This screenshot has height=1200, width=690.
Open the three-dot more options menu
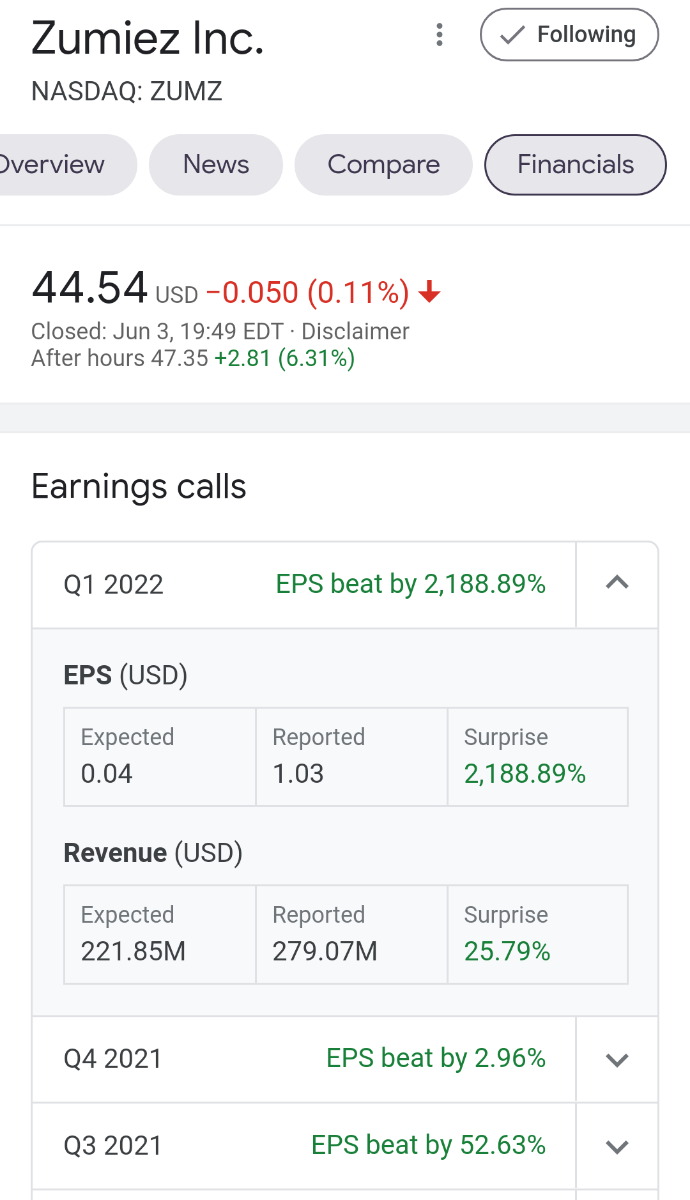point(439,36)
